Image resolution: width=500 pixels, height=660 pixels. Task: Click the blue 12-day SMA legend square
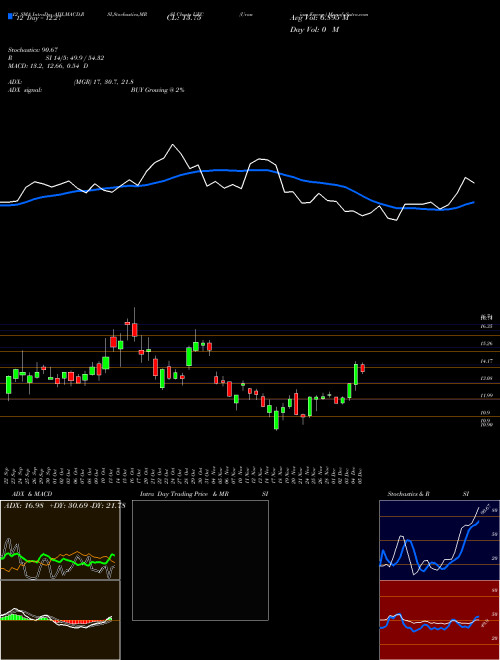point(11,16)
